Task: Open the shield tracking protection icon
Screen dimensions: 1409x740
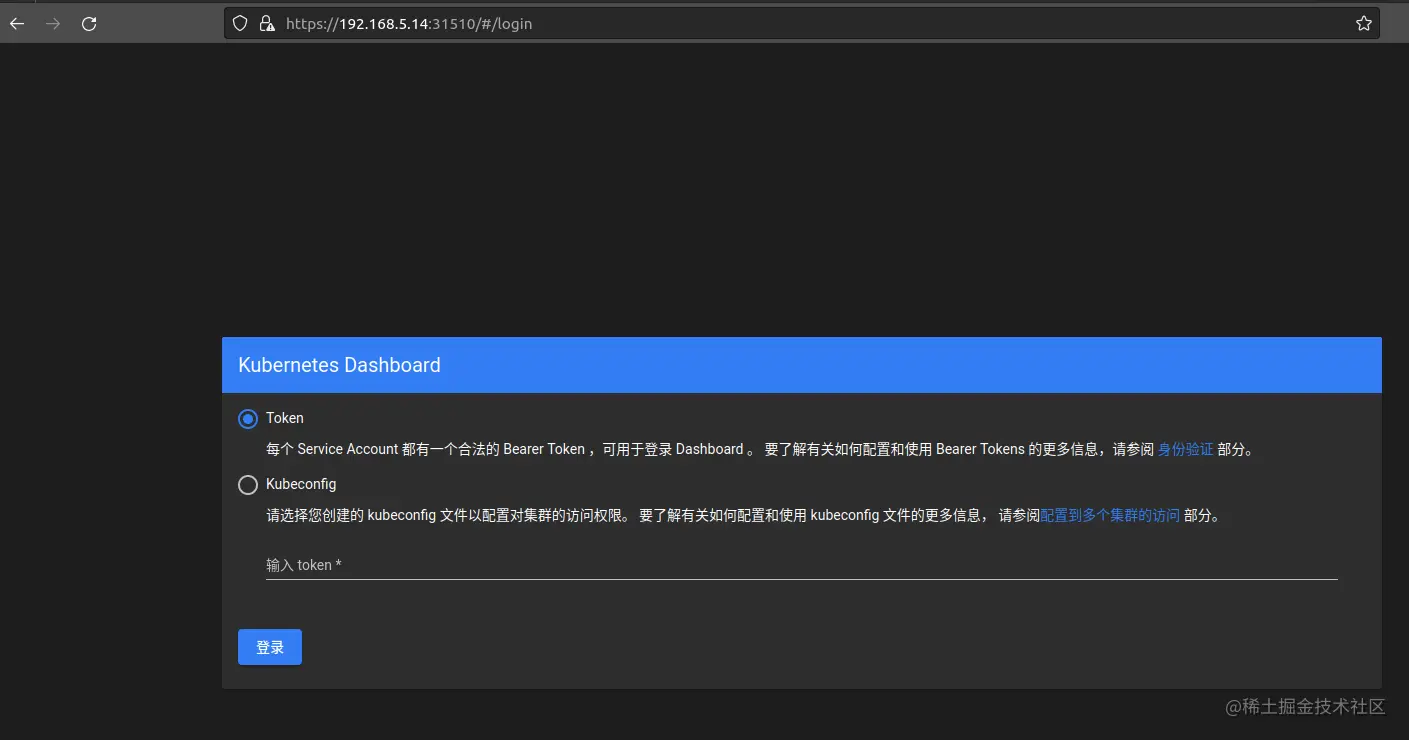Action: click(240, 23)
